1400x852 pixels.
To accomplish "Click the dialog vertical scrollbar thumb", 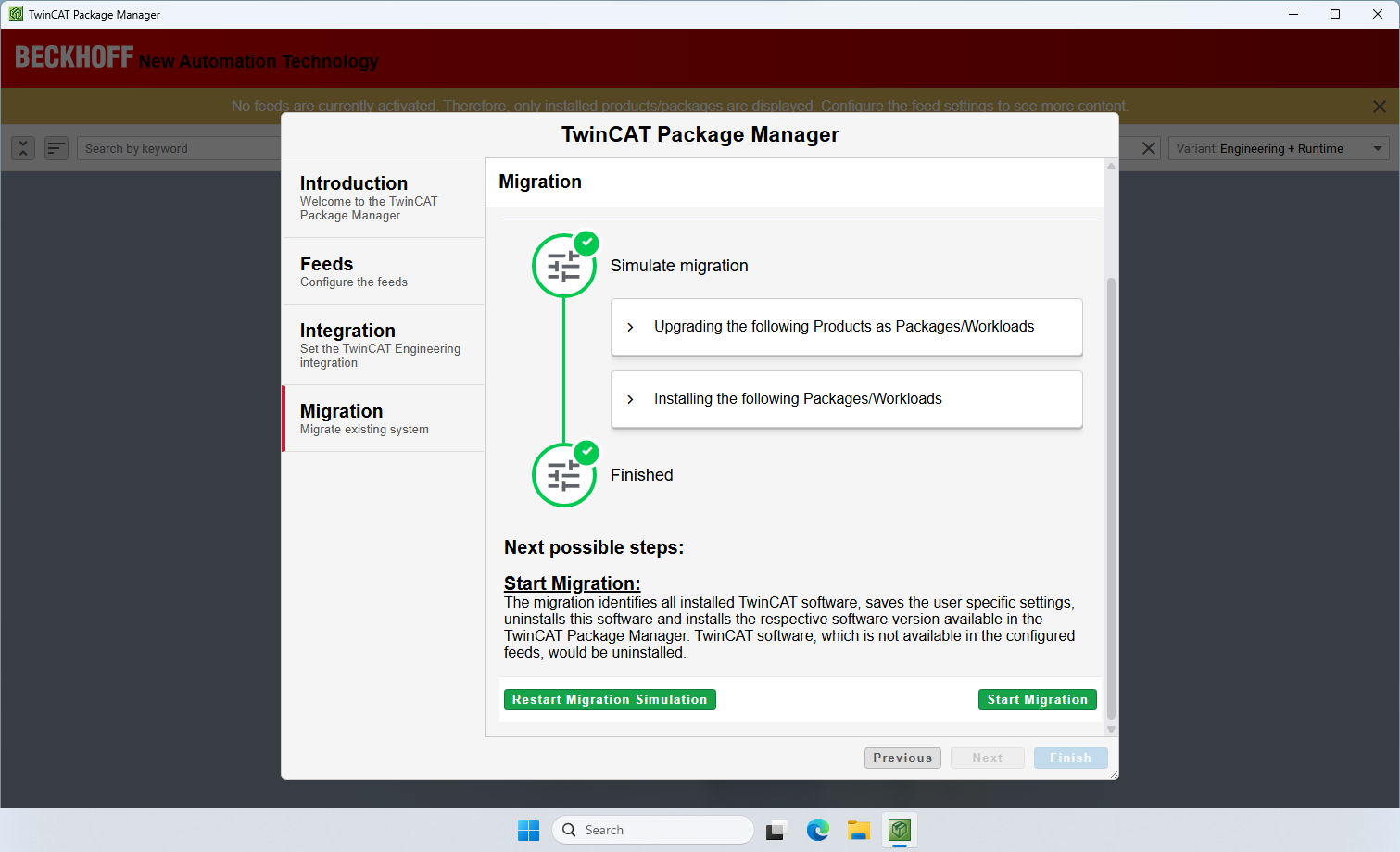I will (1111, 498).
